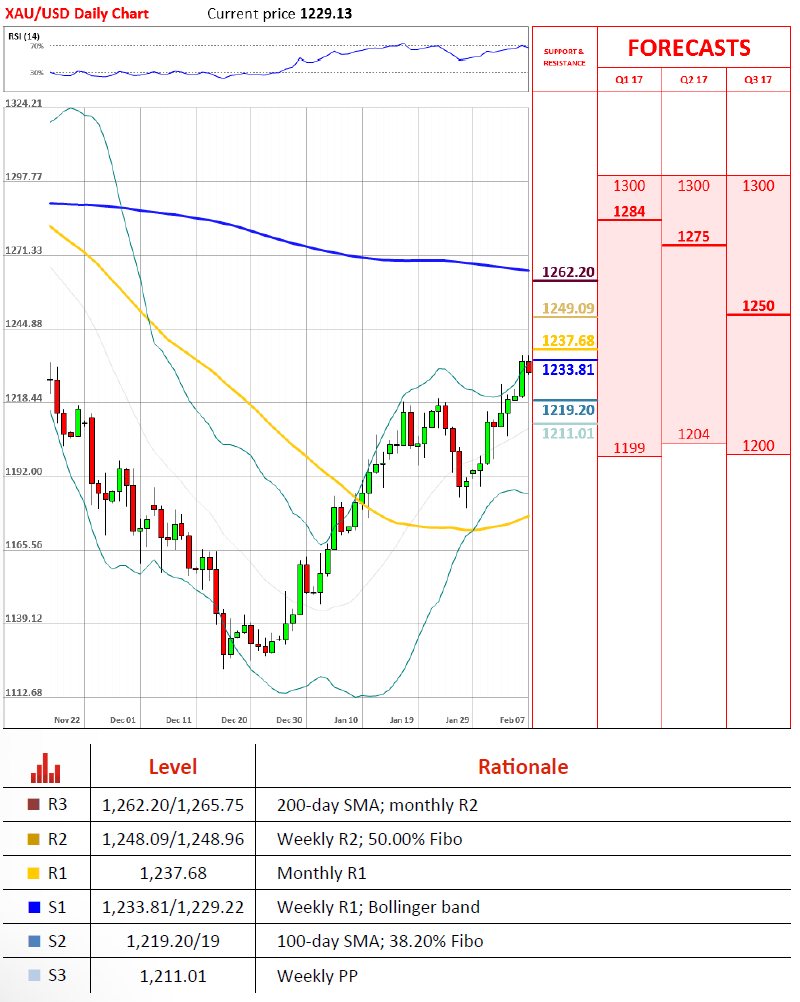Click the S2 steel-blue color square

(34, 941)
